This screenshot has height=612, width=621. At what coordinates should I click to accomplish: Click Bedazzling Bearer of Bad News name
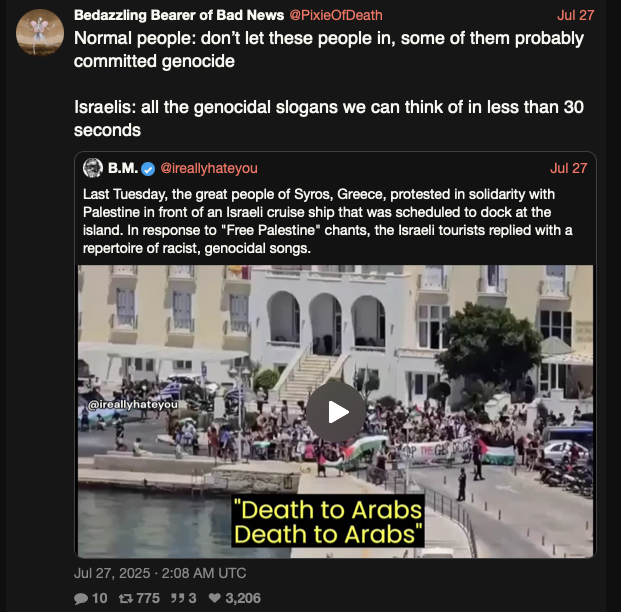[179, 15]
